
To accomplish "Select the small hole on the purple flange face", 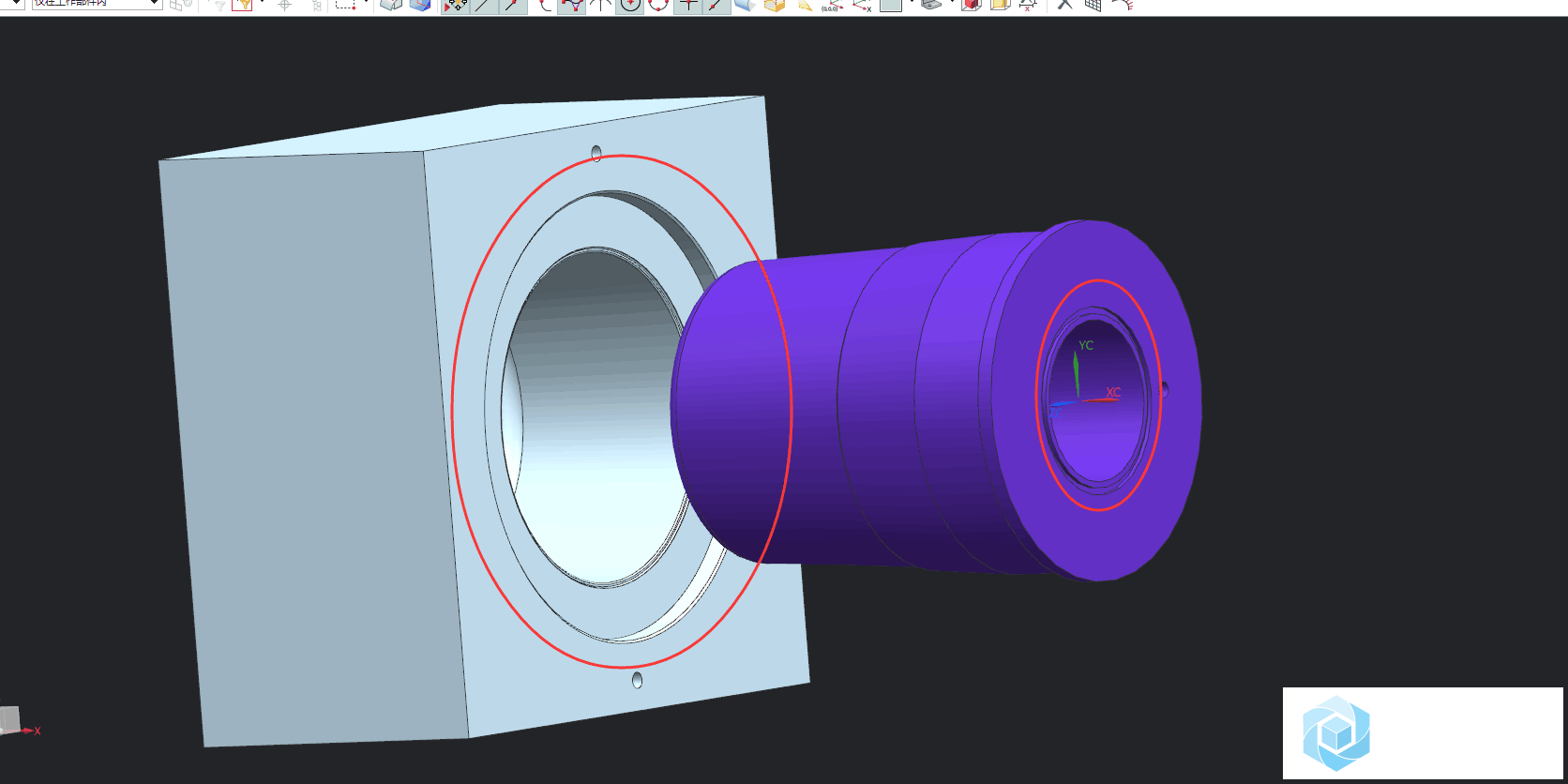I will pos(1164,388).
